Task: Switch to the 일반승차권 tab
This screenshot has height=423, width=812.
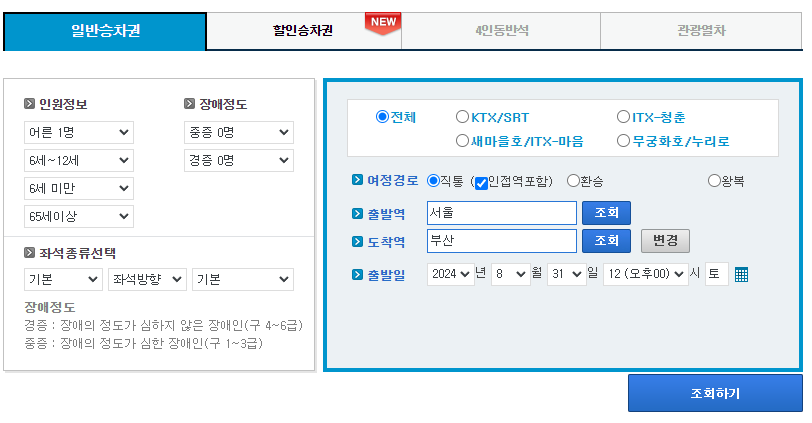Action: [105, 31]
